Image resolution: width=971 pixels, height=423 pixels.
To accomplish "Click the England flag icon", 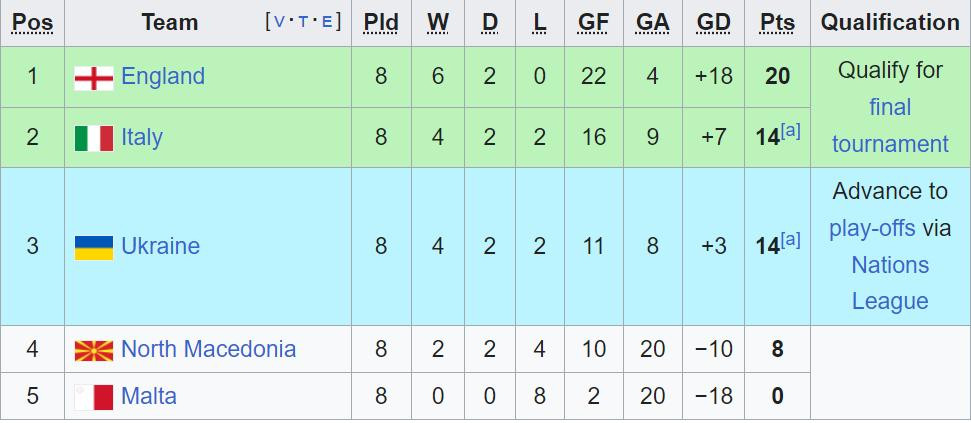I will tap(94, 78).
